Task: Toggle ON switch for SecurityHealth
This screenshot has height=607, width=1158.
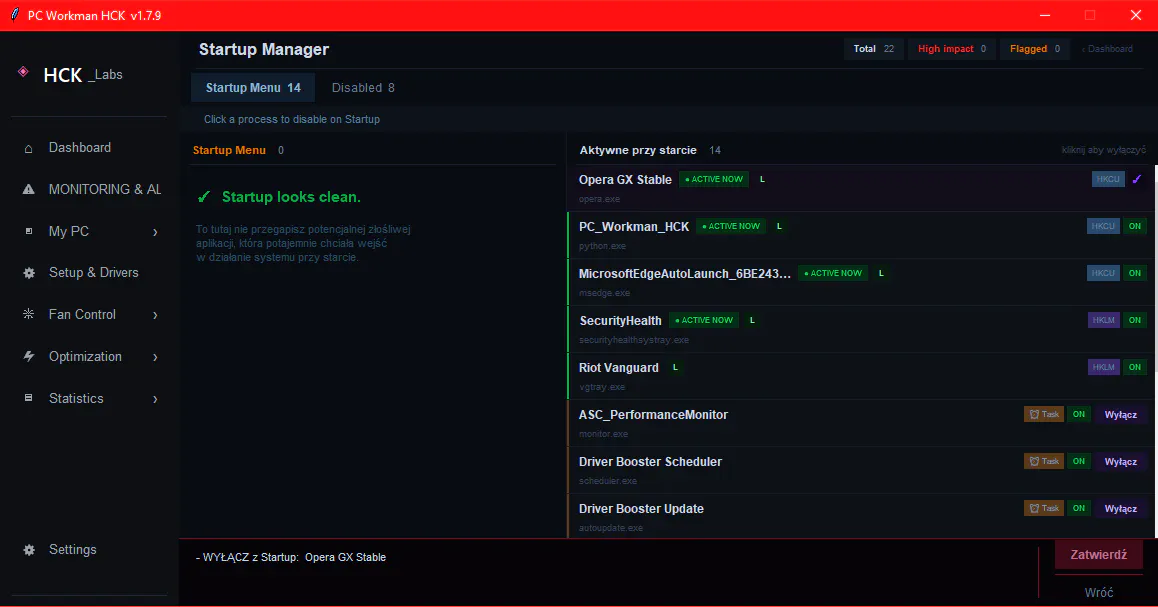Action: 1135,320
